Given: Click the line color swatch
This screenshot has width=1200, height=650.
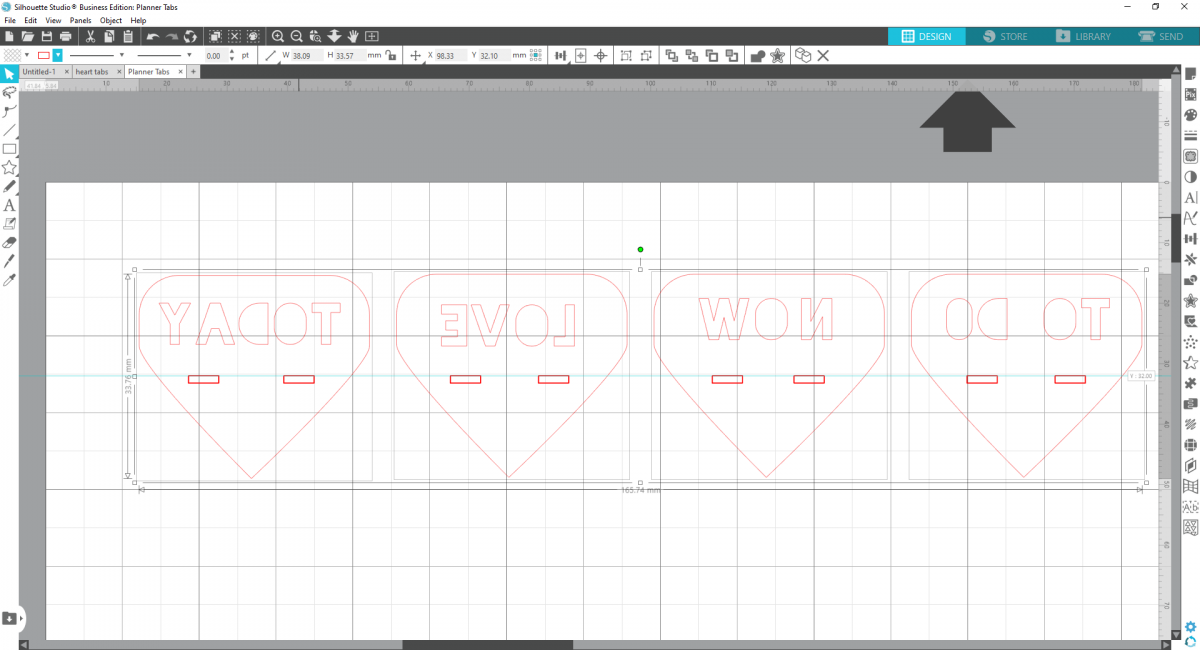Looking at the screenshot, I should pos(44,55).
